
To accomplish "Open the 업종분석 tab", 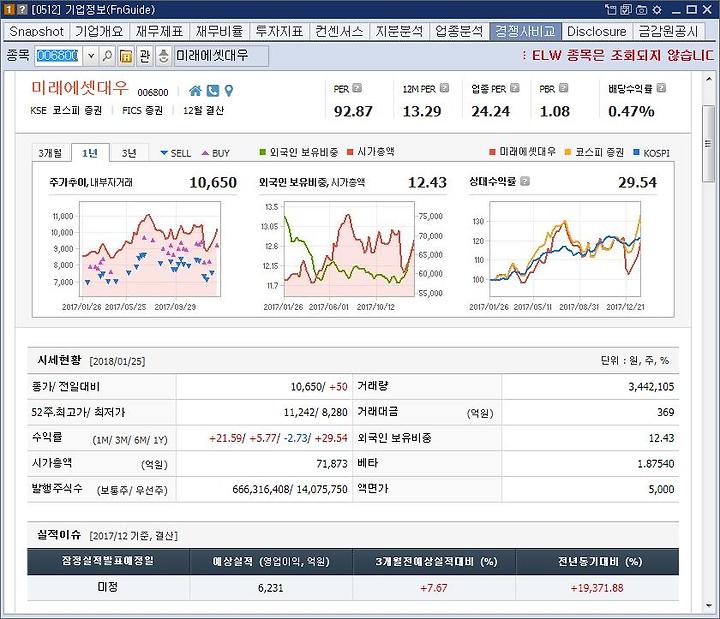I will 459,31.
